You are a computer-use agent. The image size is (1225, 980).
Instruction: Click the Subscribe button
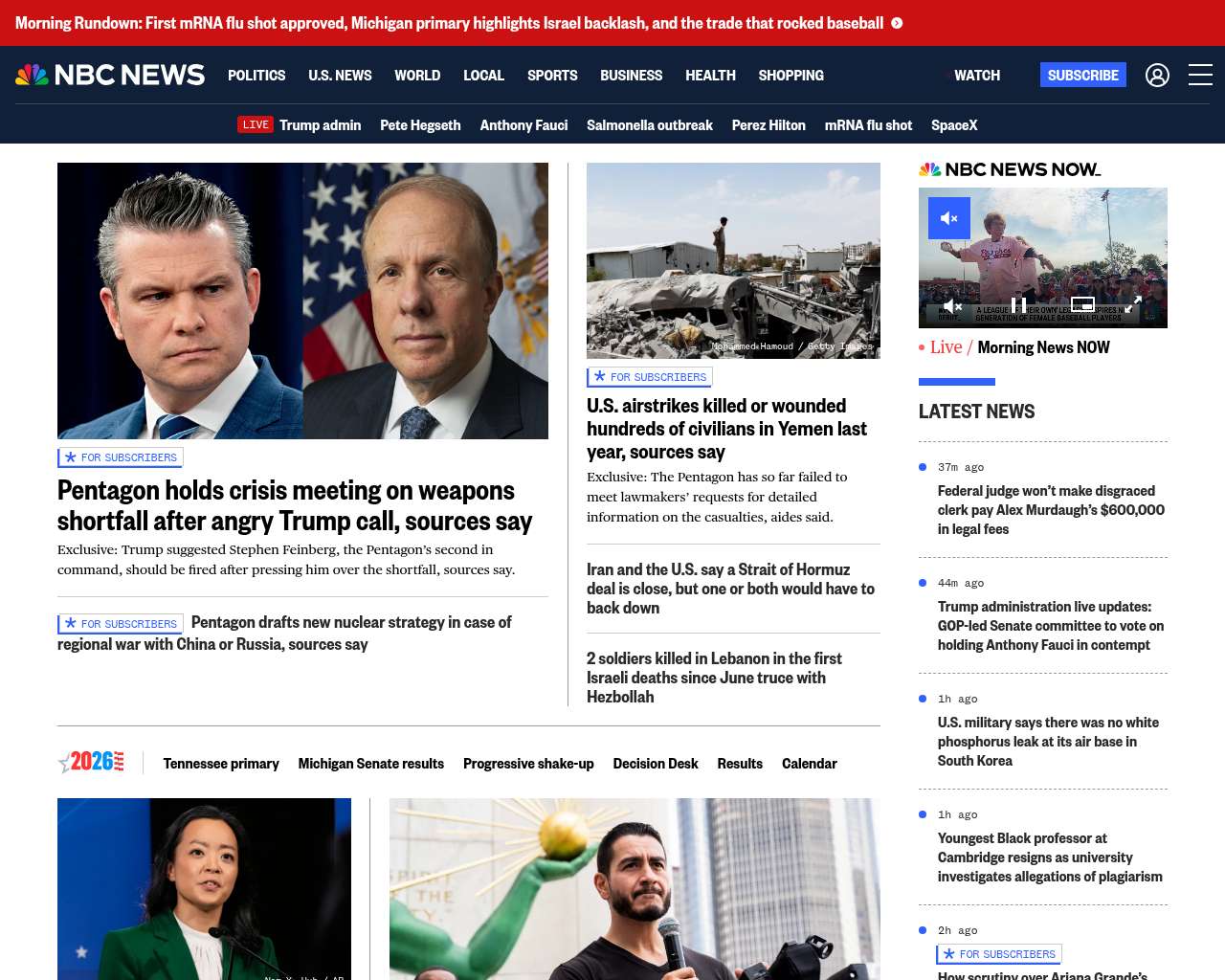1082,75
